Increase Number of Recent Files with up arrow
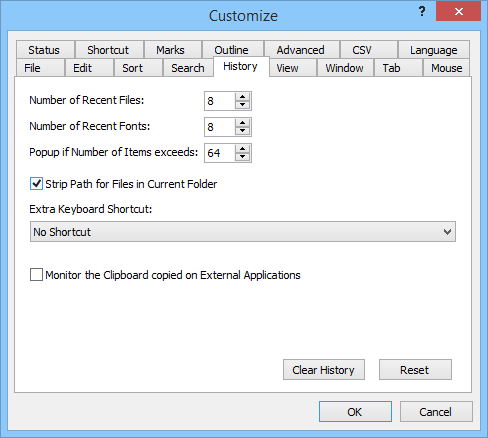488x438 pixels. [242, 97]
